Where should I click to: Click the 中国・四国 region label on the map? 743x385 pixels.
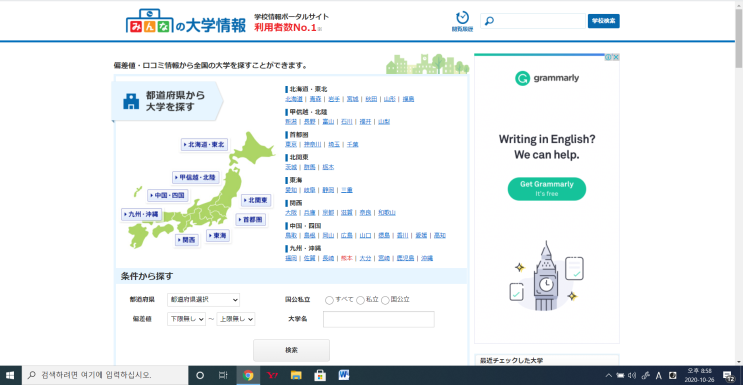coord(168,195)
